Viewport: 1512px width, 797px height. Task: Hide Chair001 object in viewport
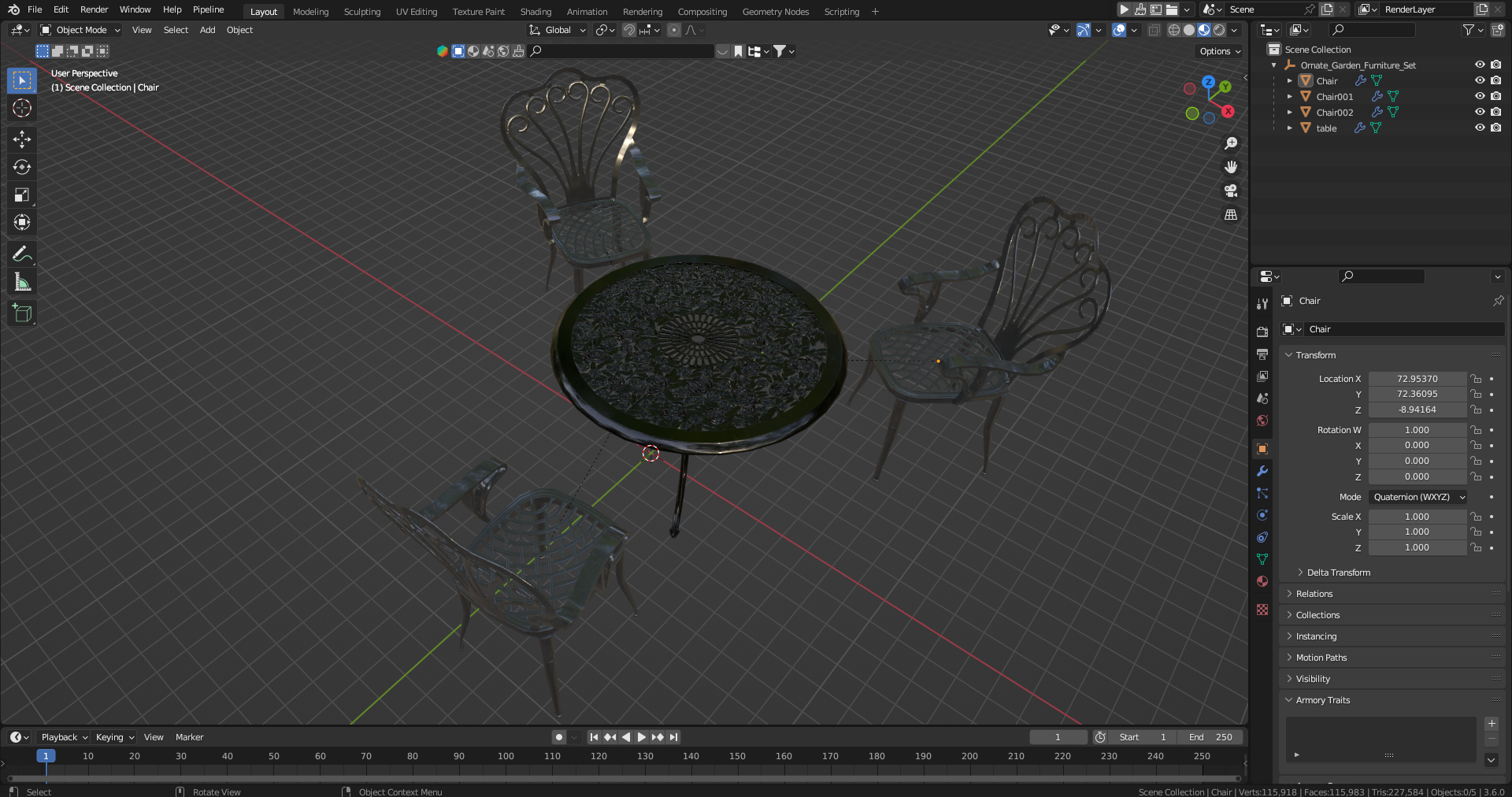point(1480,96)
